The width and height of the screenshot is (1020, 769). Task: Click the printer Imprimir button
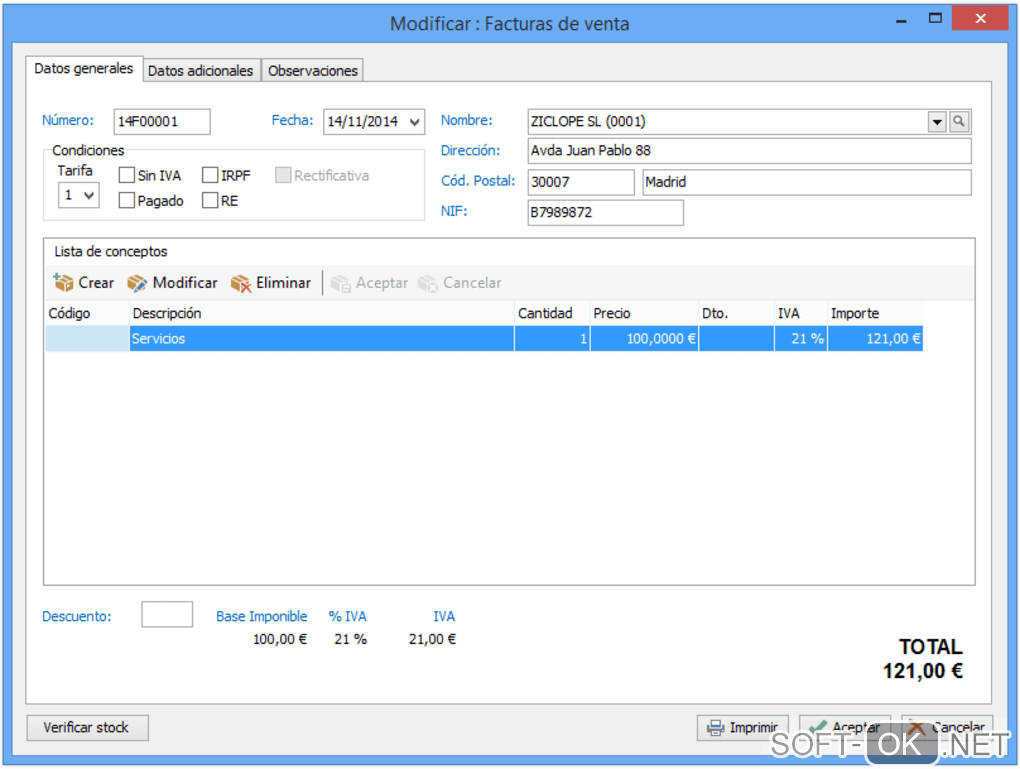pyautogui.click(x=742, y=727)
